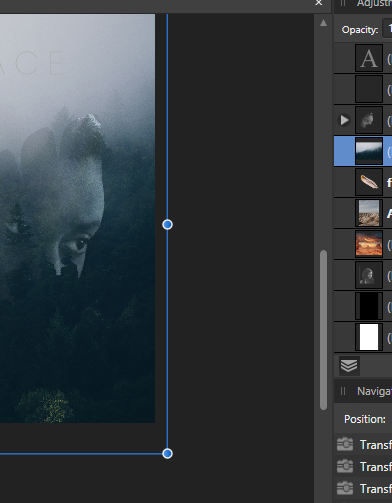Select the blank dark layer thumbnail under the text layer
The image size is (392, 503).
[369, 89]
